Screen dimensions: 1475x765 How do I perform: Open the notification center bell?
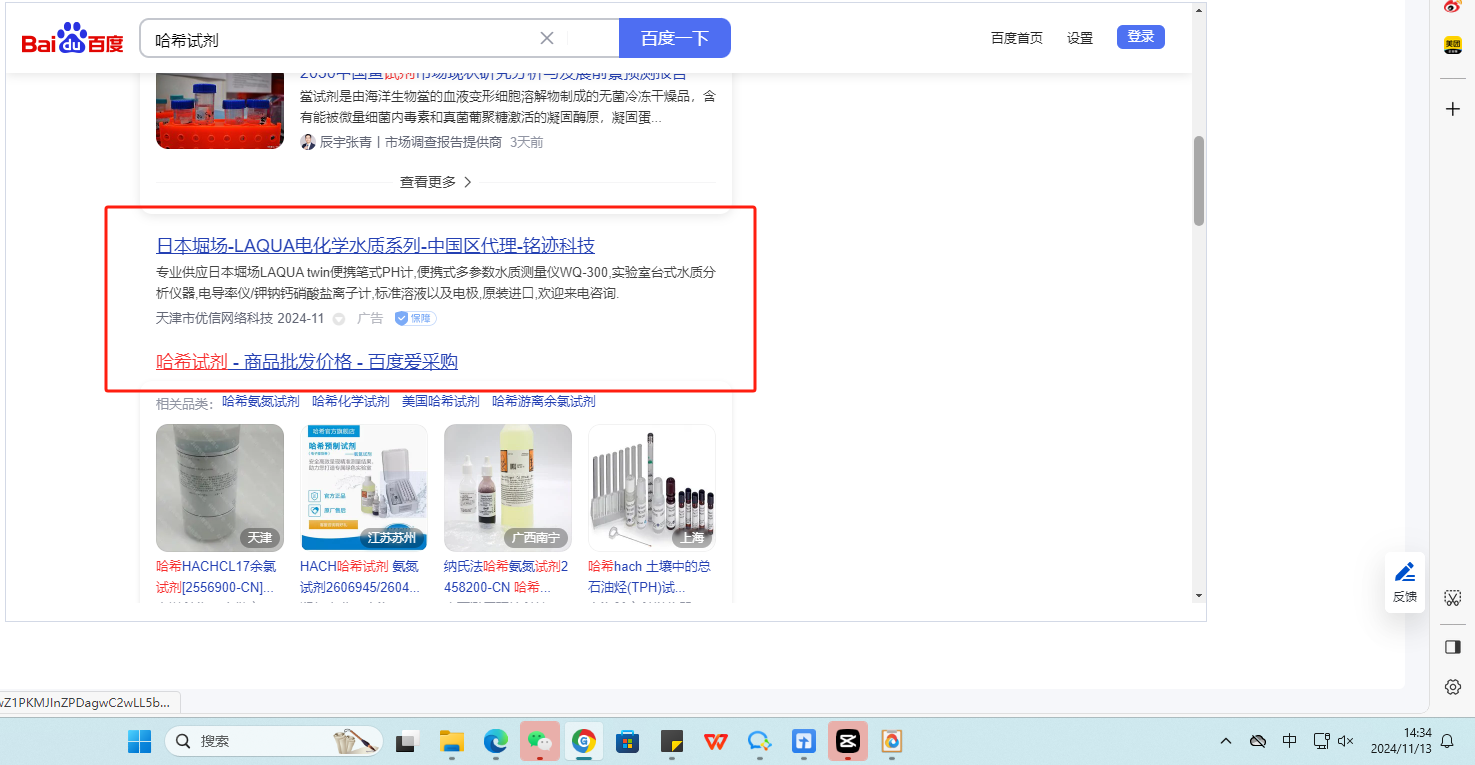pyautogui.click(x=1447, y=741)
